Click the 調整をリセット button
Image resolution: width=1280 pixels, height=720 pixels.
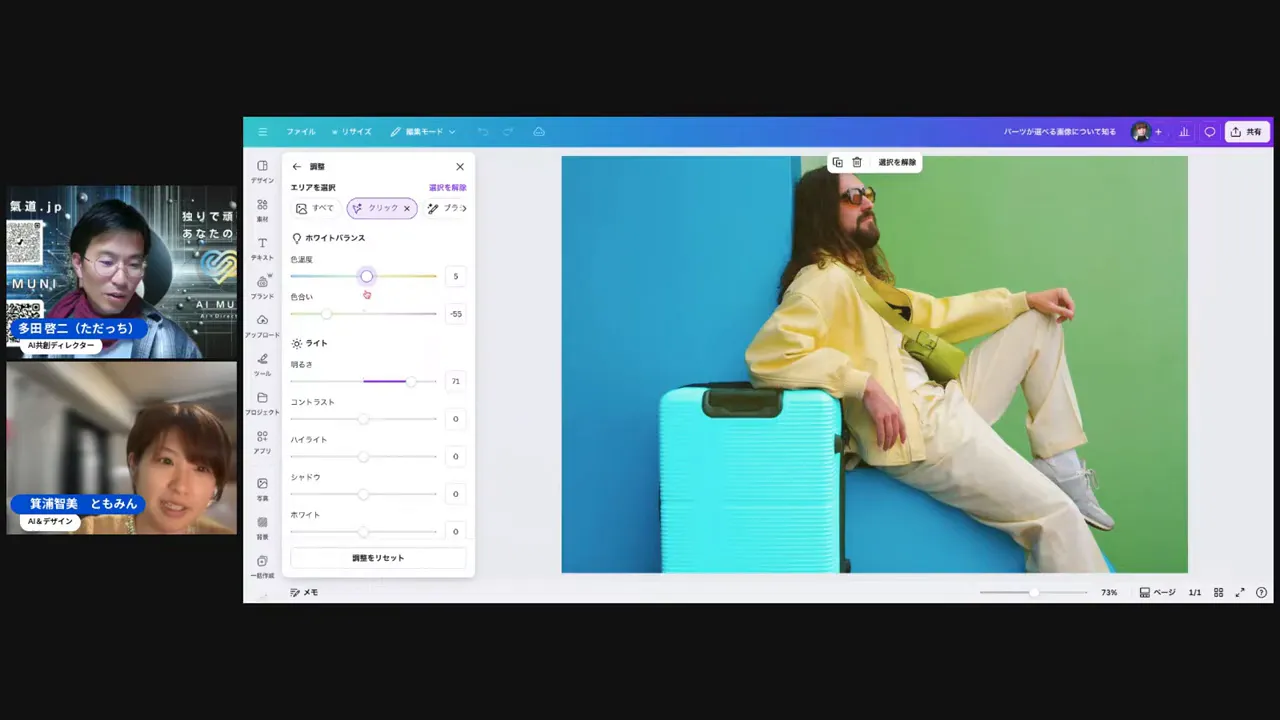[x=378, y=558]
